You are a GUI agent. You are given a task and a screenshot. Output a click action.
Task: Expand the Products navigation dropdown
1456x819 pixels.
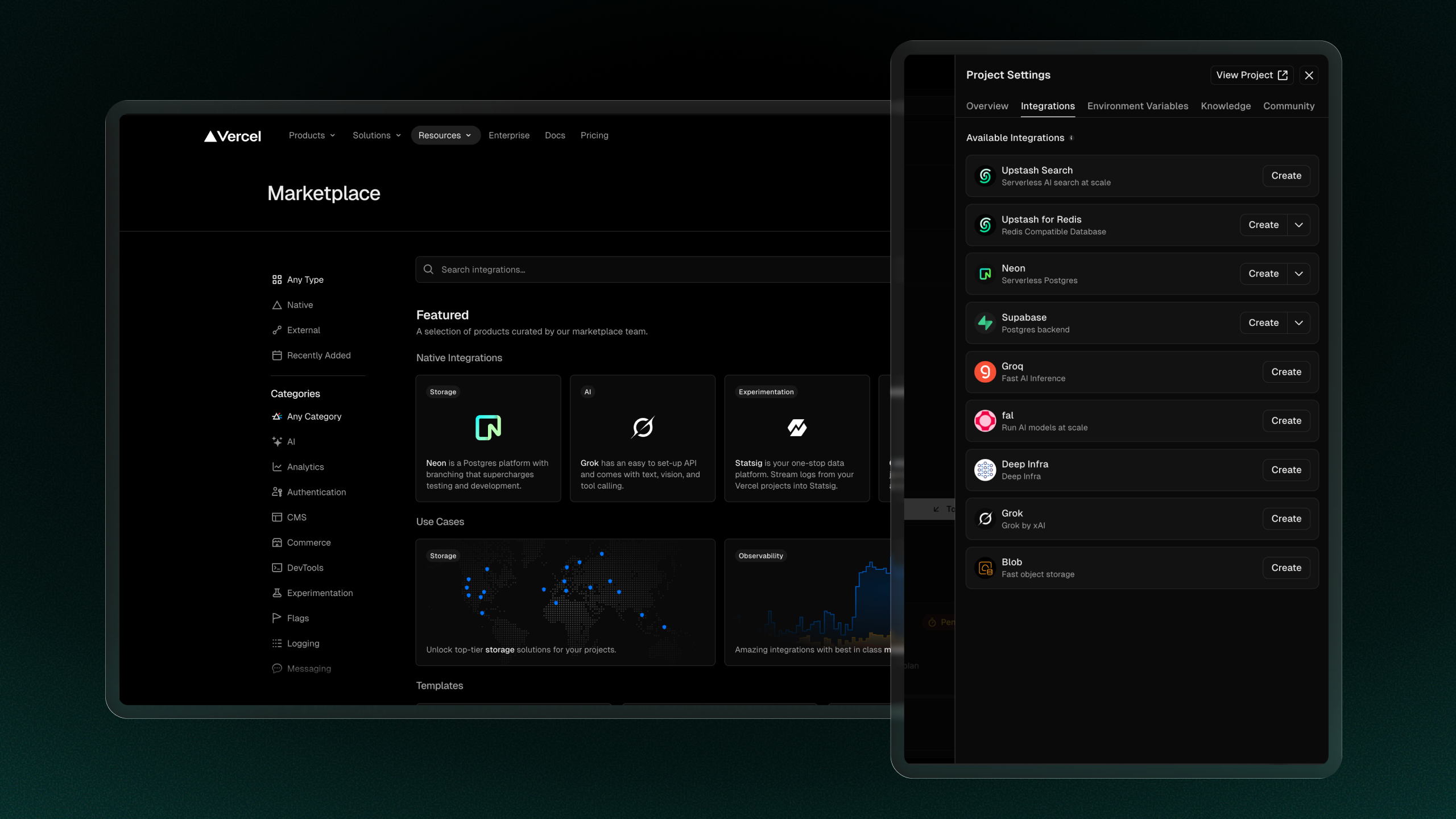click(x=312, y=135)
